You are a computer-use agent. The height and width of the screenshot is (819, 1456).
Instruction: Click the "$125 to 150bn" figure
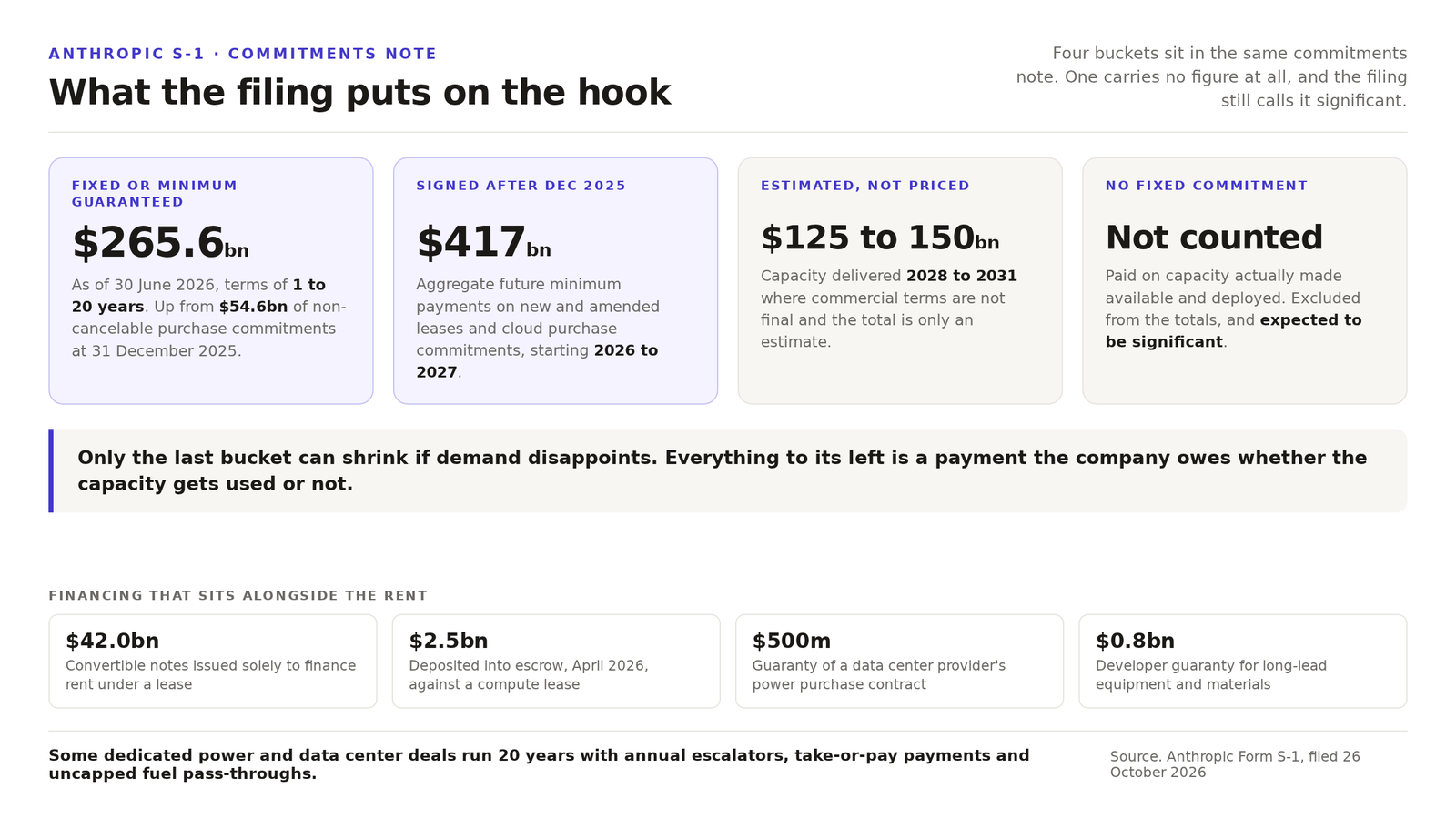point(880,238)
